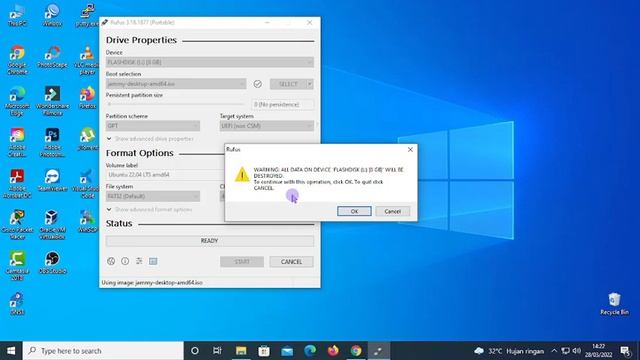Open Microsoft Store from taskbar
The height and width of the screenshot is (360, 640).
(x=264, y=351)
